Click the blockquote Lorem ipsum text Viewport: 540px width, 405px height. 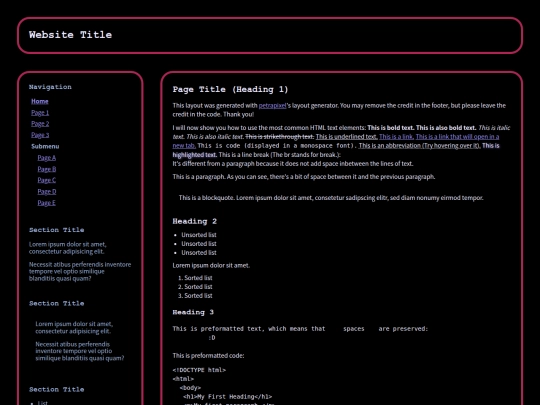[331, 198]
